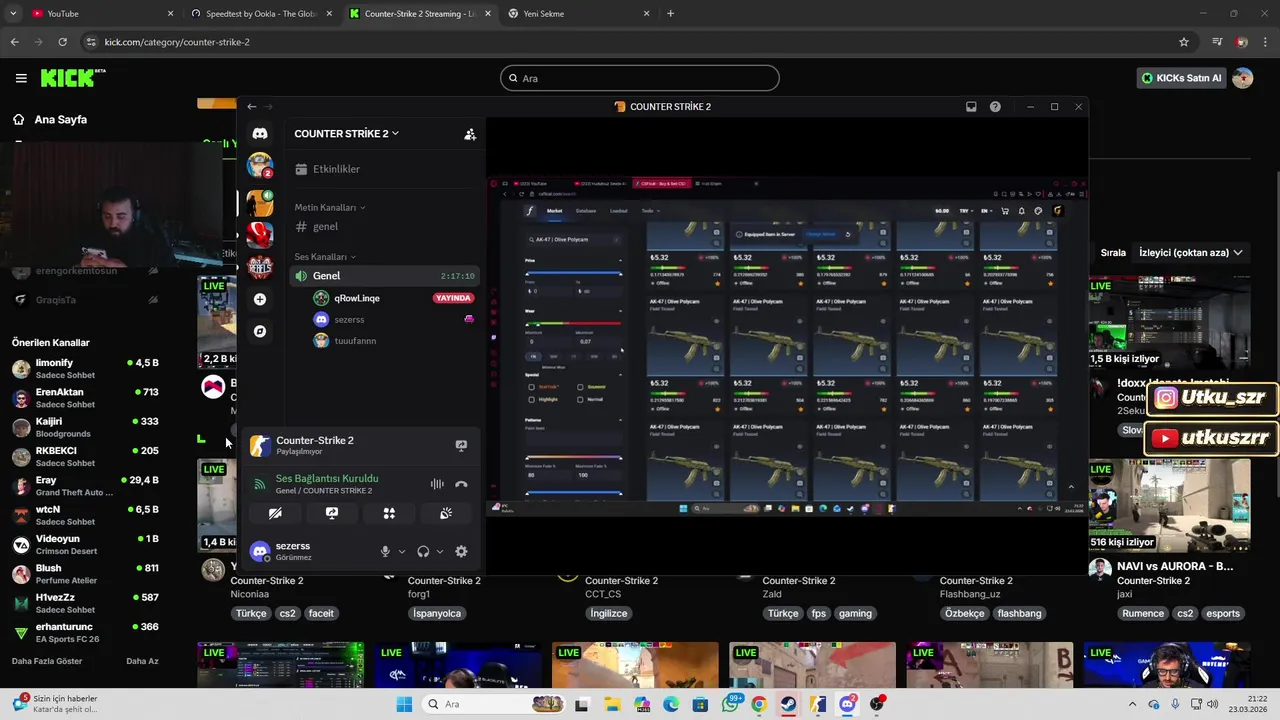Open headphone output options arrow

pyautogui.click(x=439, y=551)
